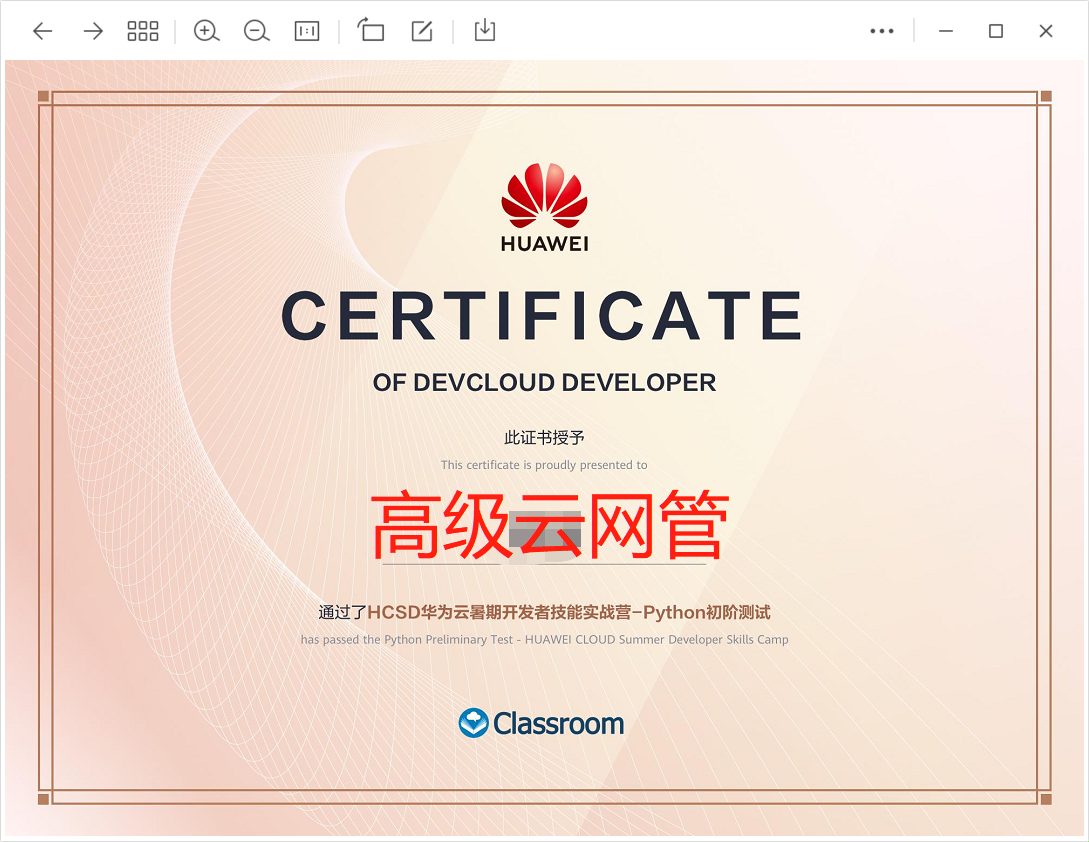Open the thumbnail grid view
This screenshot has width=1089, height=842.
pos(143,31)
